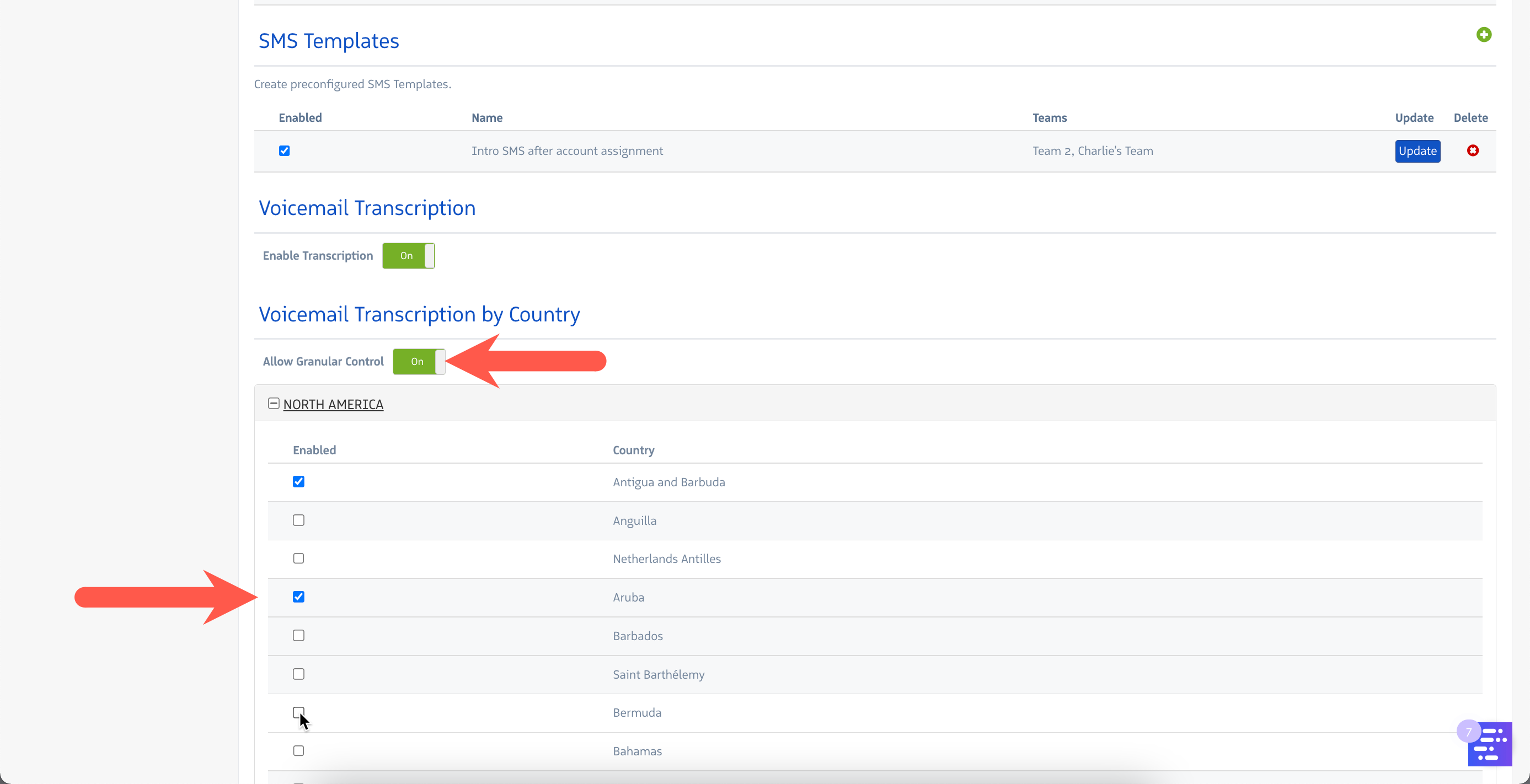Image resolution: width=1530 pixels, height=784 pixels.
Task: Enable the Anguilla transcription checkbox
Action: [x=299, y=520]
